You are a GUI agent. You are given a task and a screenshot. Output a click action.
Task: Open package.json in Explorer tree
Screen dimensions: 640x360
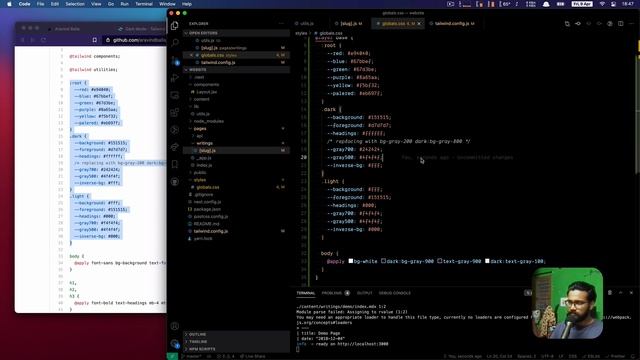(237, 209)
